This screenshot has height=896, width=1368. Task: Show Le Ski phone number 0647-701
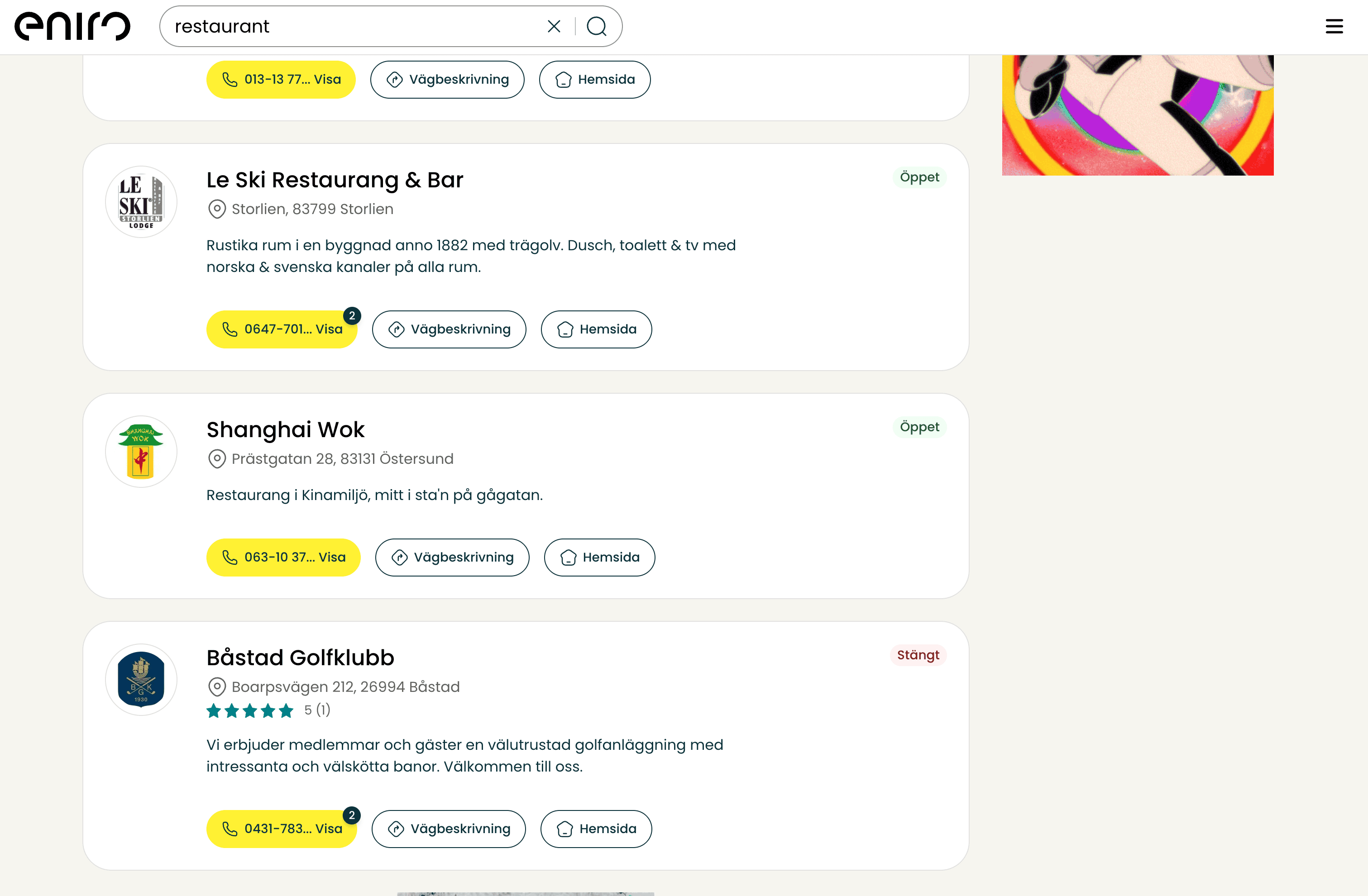point(282,329)
